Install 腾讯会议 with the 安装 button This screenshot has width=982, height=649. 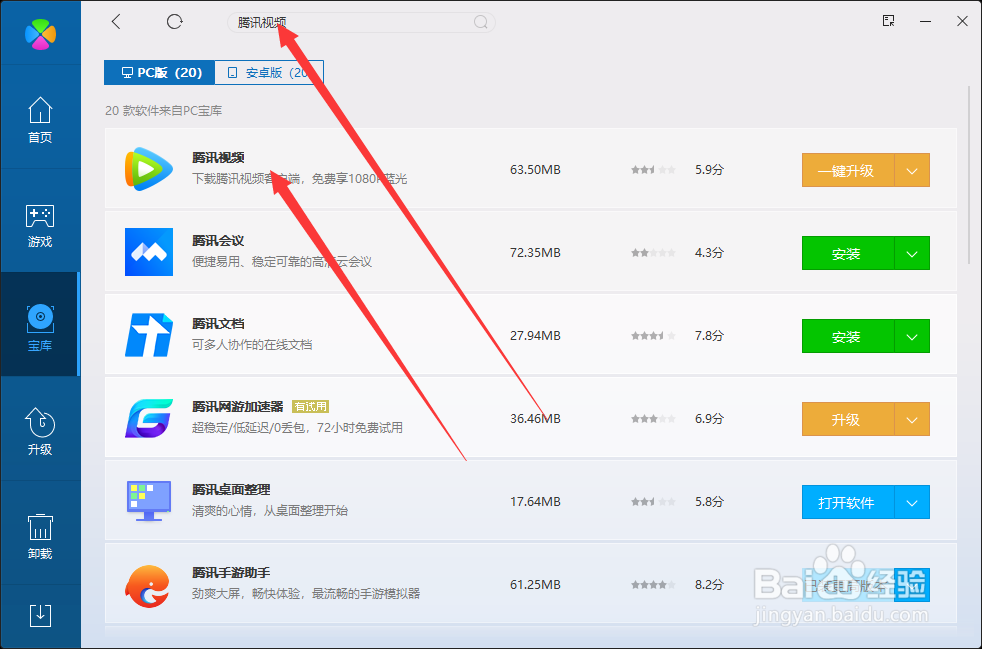pyautogui.click(x=848, y=253)
